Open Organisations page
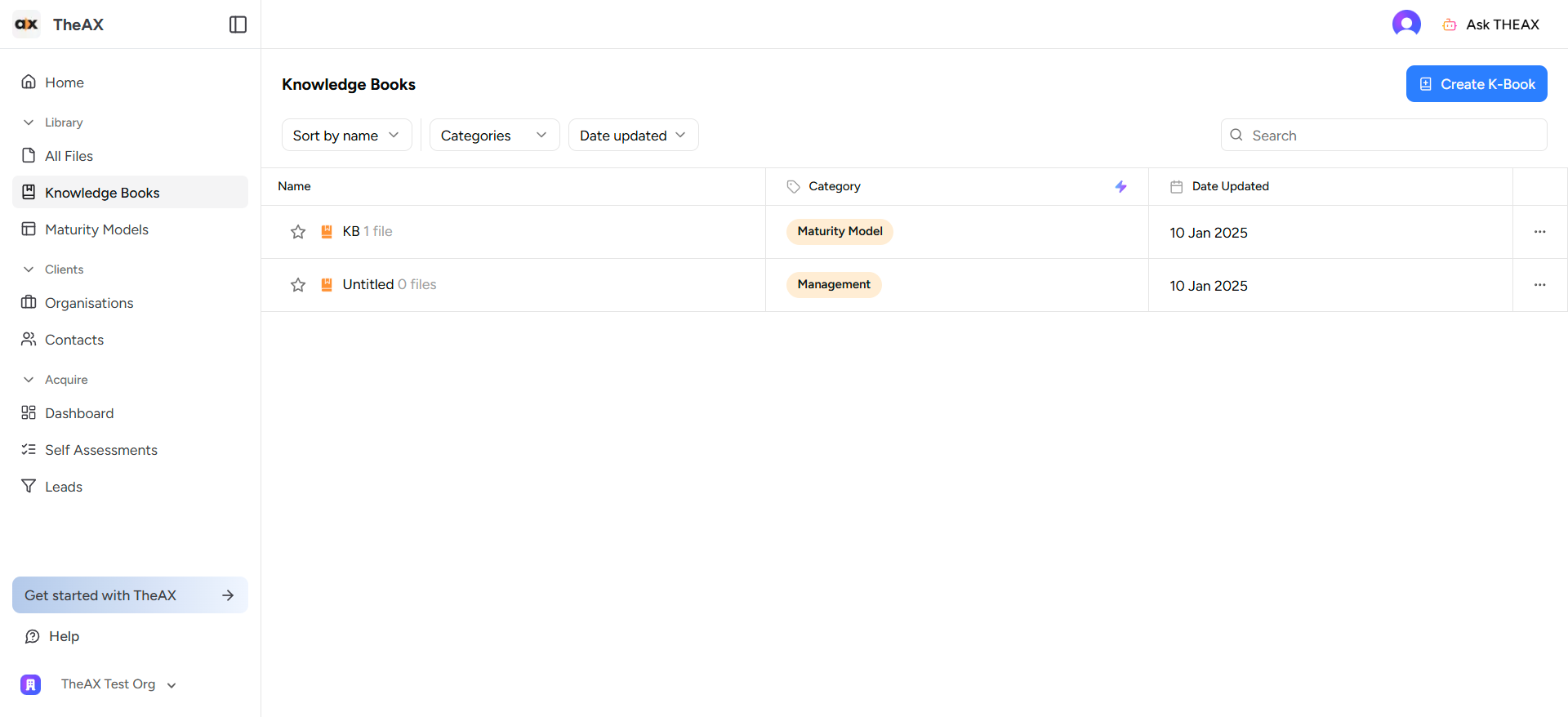Viewport: 1568px width, 717px height. tap(130, 302)
